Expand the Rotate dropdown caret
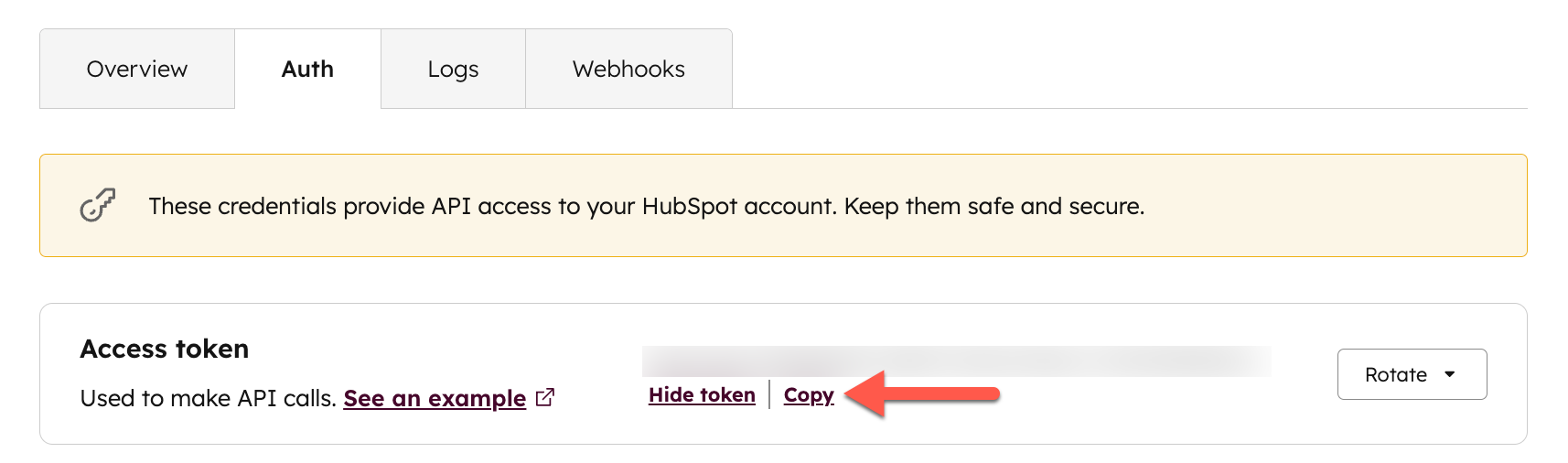The width and height of the screenshot is (1568, 463). tap(1450, 374)
